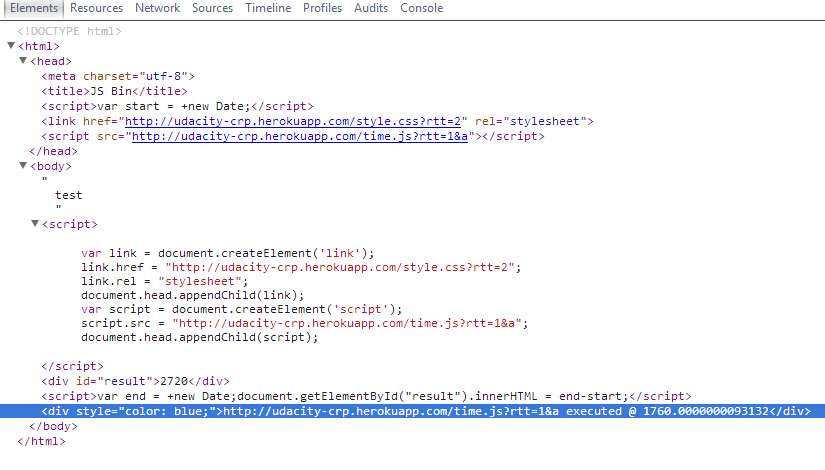Collapse the body element arrow
The width and height of the screenshot is (825, 470).
pos(23,166)
